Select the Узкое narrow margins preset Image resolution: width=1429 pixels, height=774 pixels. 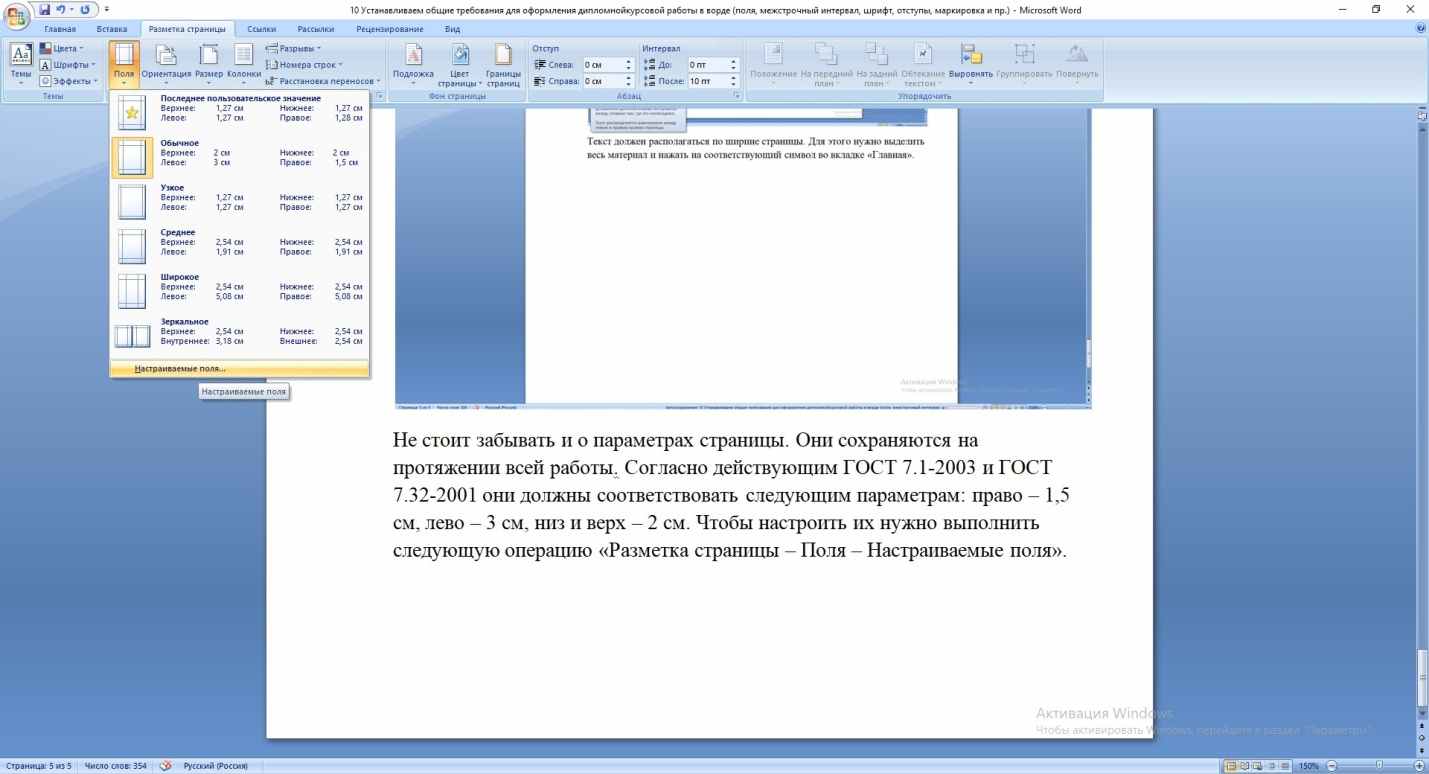[239, 202]
